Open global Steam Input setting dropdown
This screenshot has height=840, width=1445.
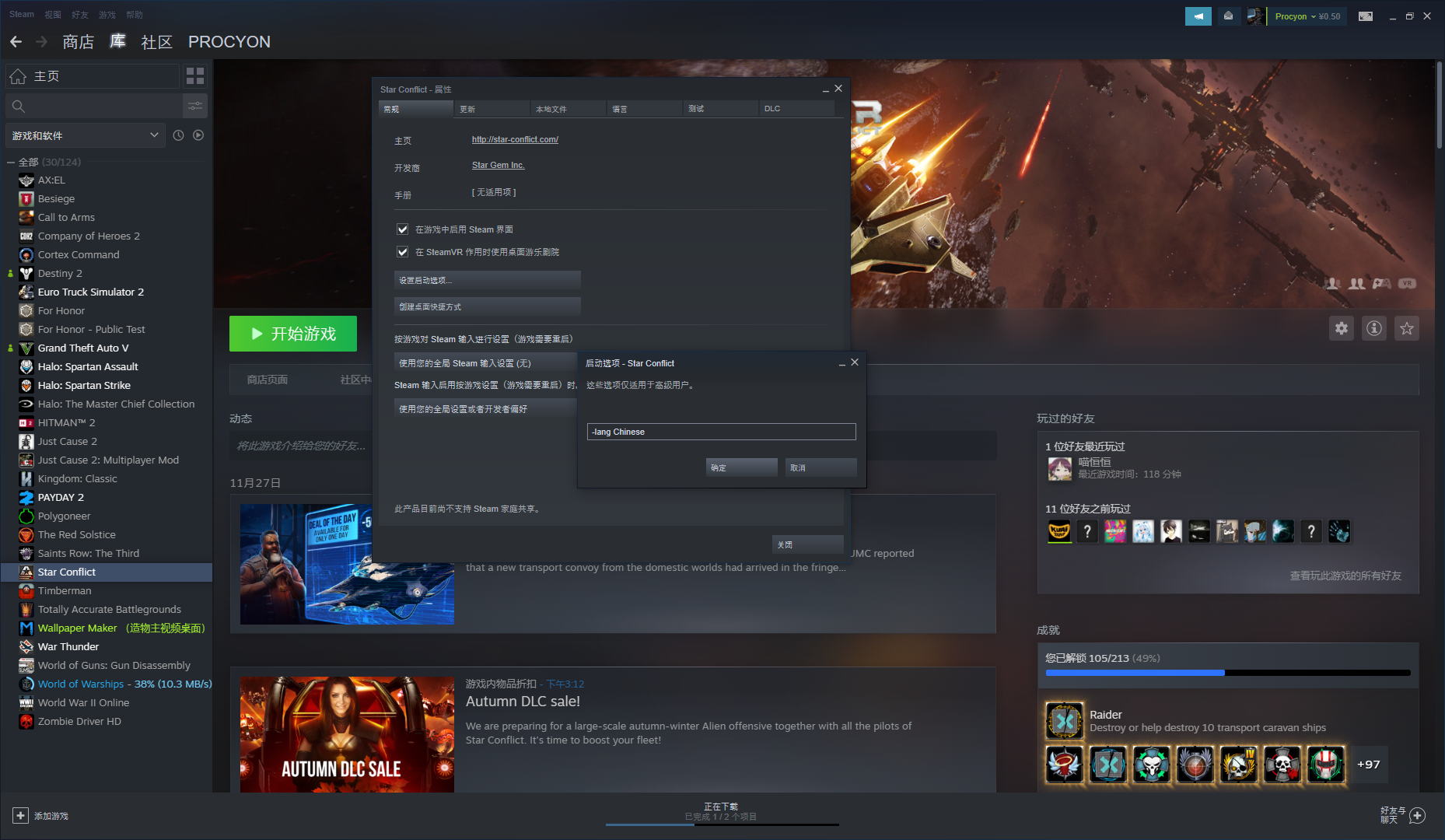click(x=485, y=363)
